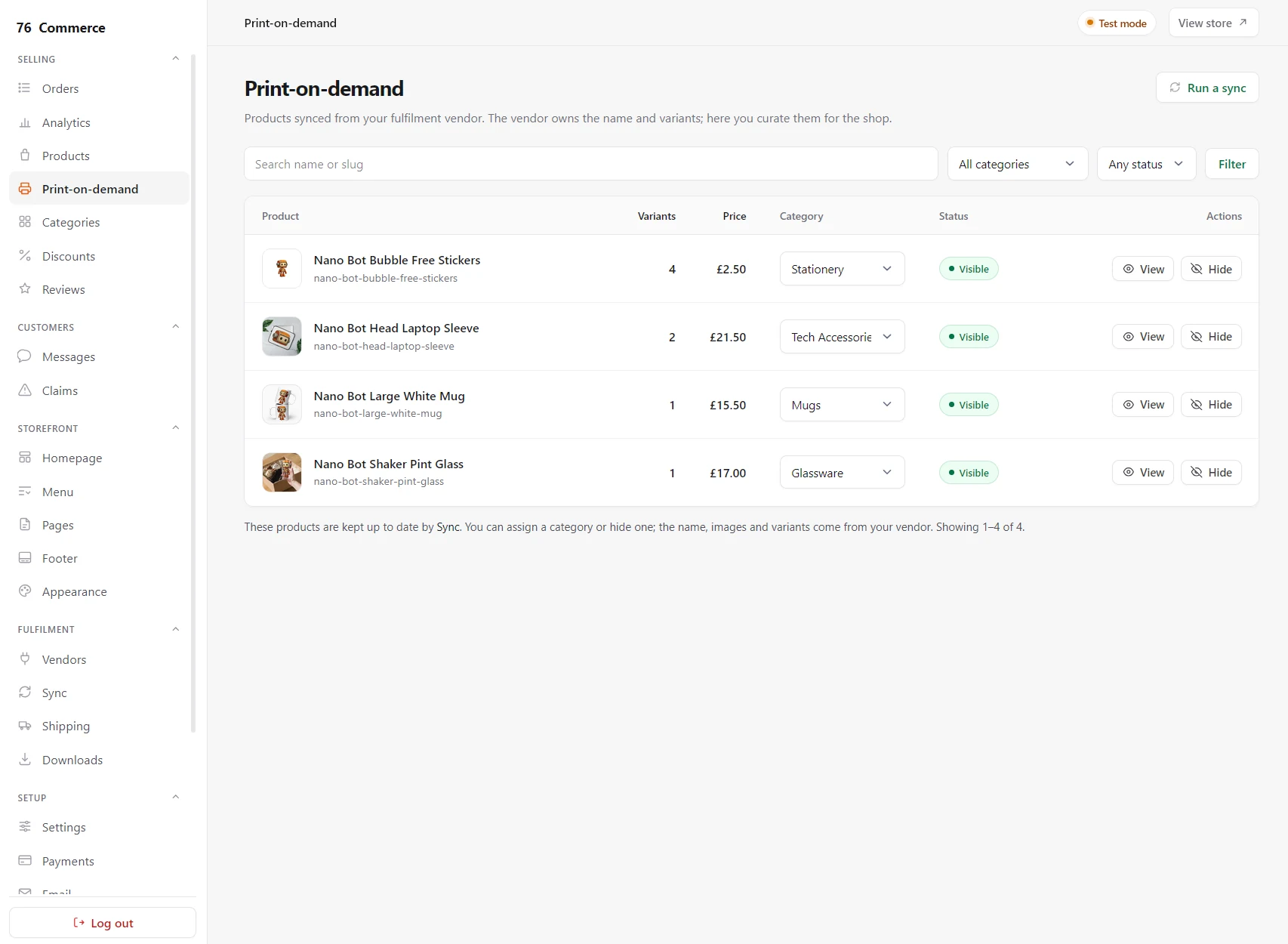Click the Messages speech bubble icon
Viewport: 1288px width, 944px height.
pos(25,356)
